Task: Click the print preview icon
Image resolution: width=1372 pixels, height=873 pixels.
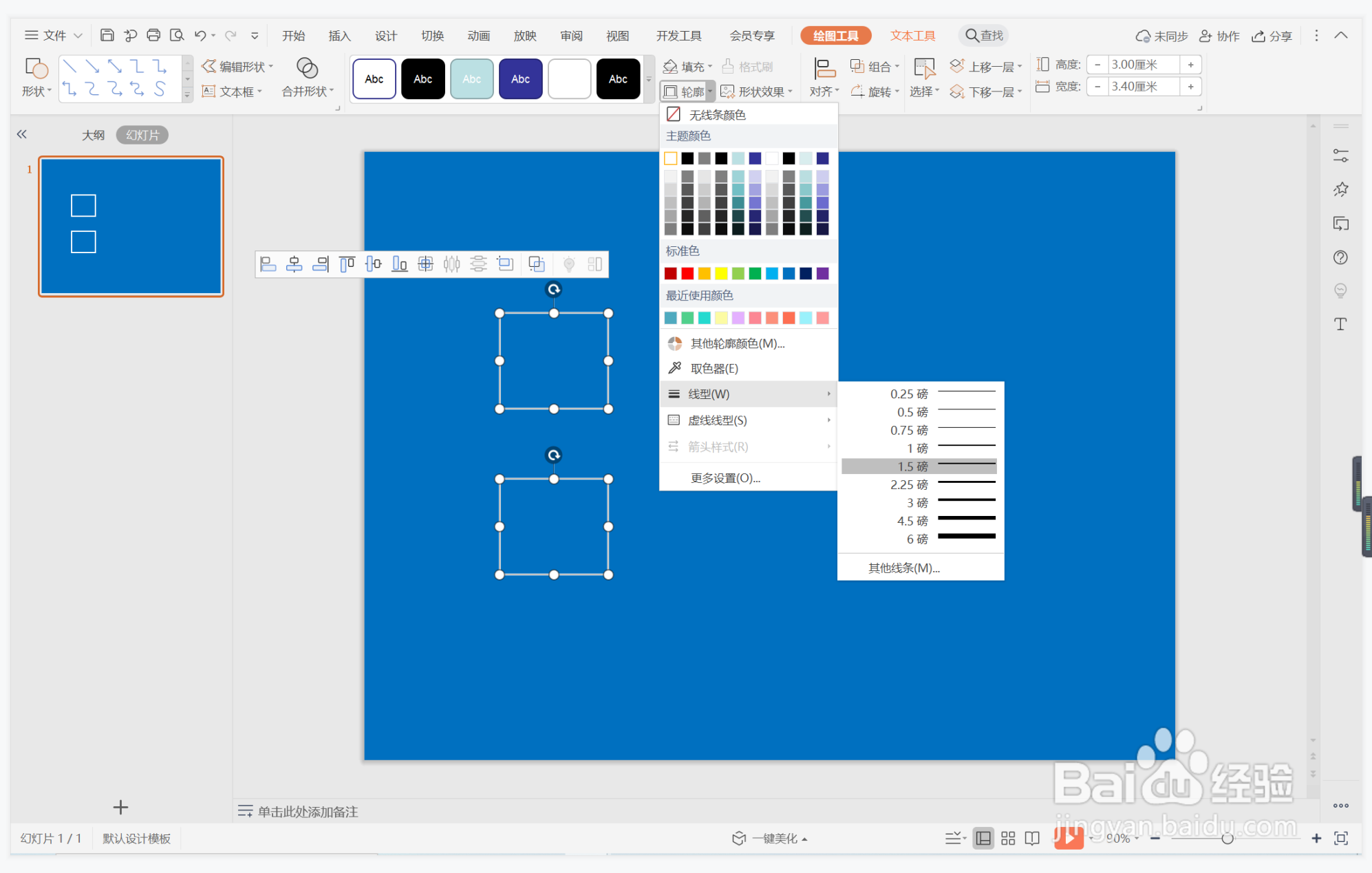Action: click(177, 35)
